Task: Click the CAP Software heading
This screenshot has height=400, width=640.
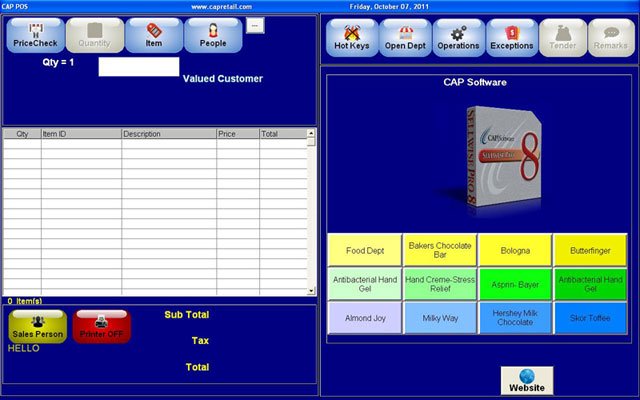Action: click(x=475, y=82)
